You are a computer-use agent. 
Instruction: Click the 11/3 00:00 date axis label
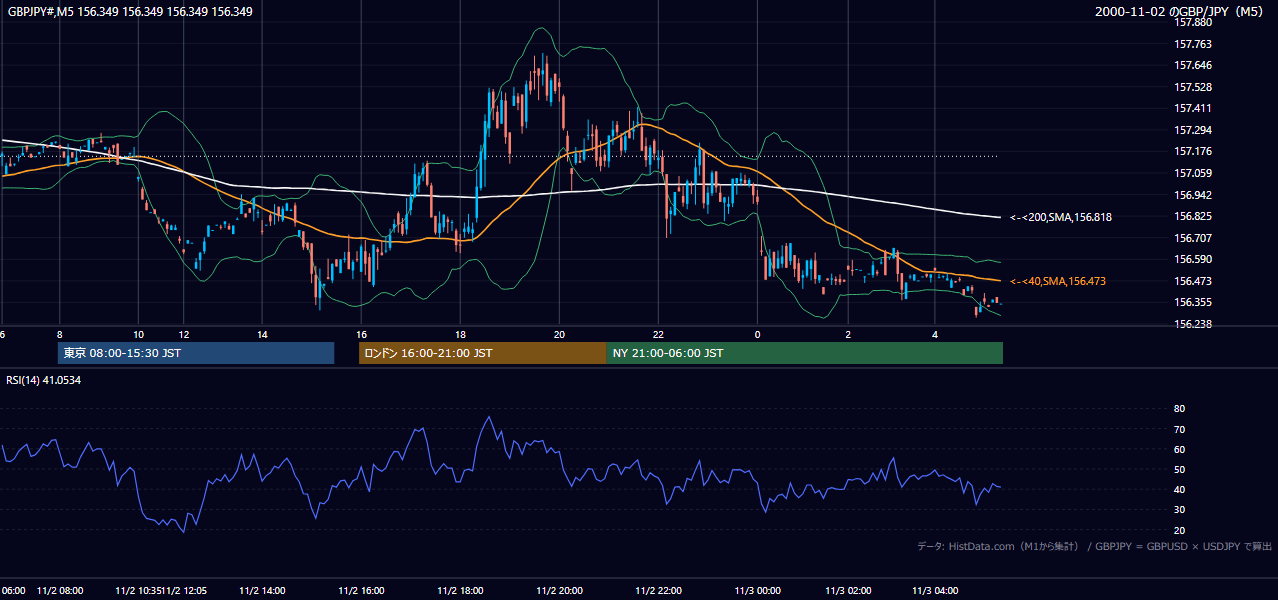[x=756, y=591]
